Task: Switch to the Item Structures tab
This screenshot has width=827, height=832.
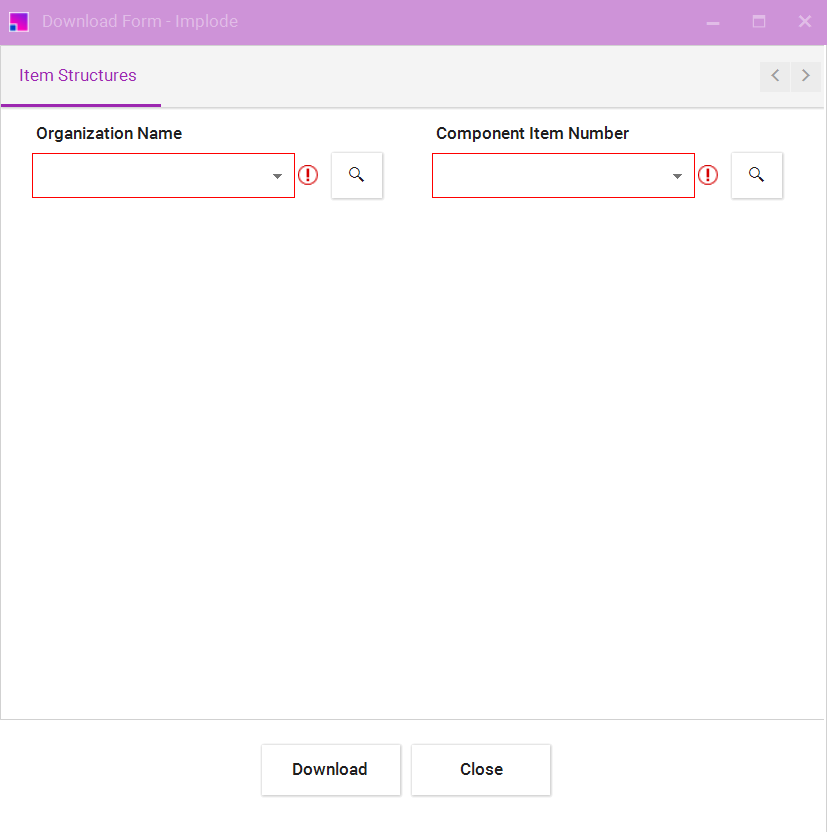Action: [78, 76]
